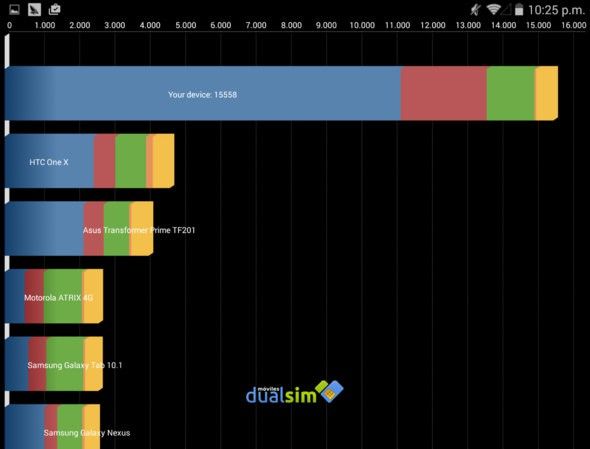Select the Samsung Galaxy Tab 10.1 label

coord(75,365)
